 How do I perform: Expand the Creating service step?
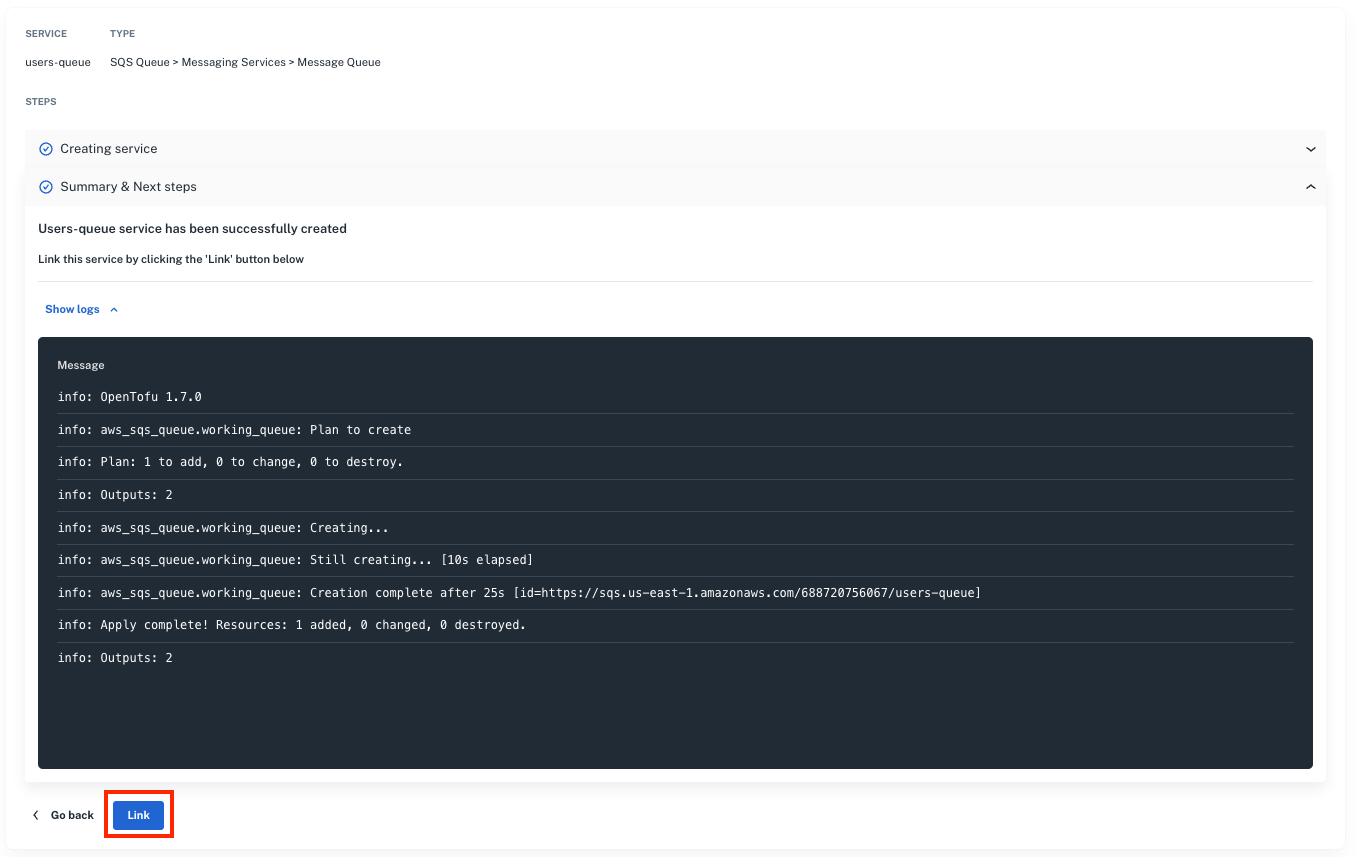point(675,149)
